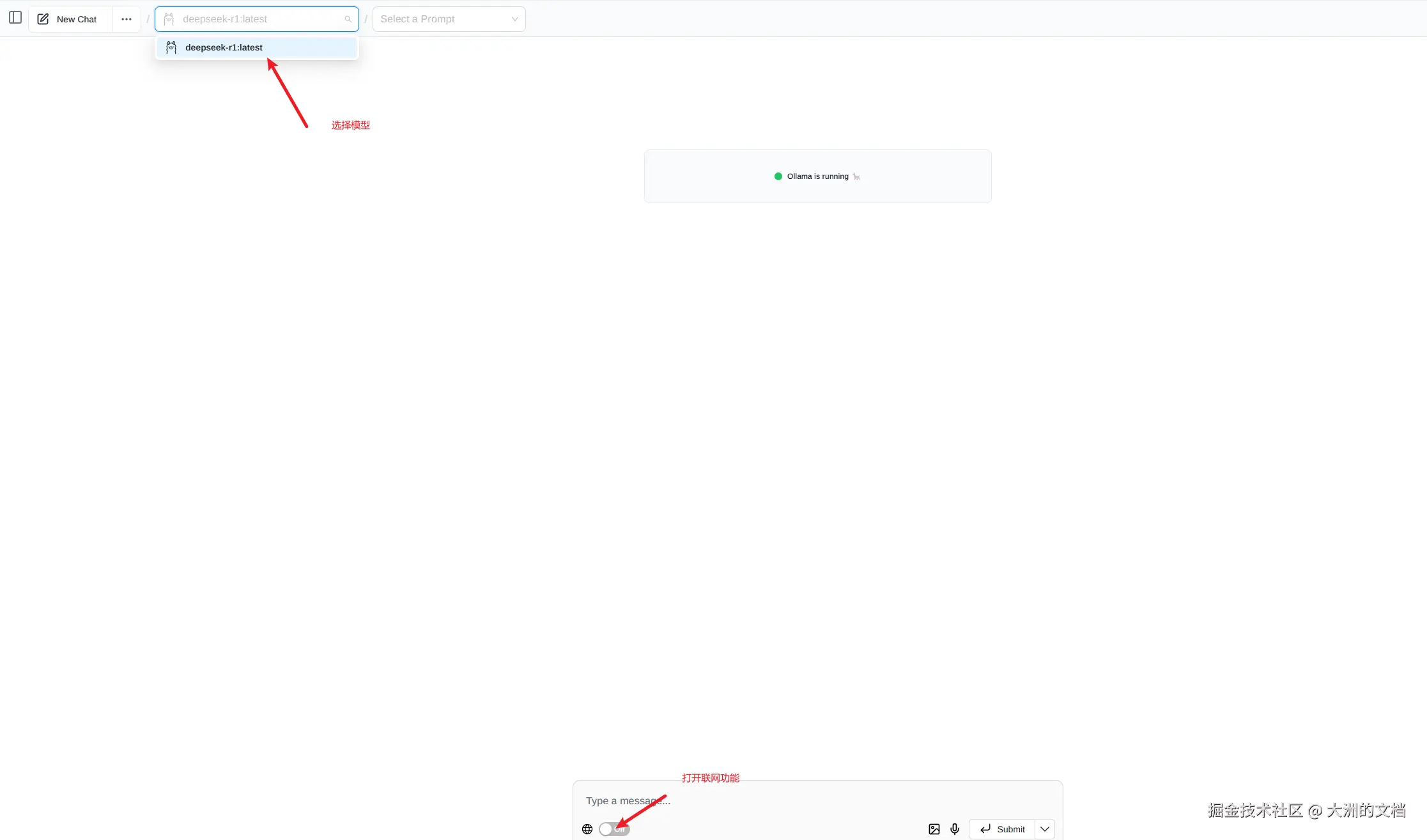Turn on the internet search switch
Image resolution: width=1427 pixels, height=840 pixels.
coord(614,829)
